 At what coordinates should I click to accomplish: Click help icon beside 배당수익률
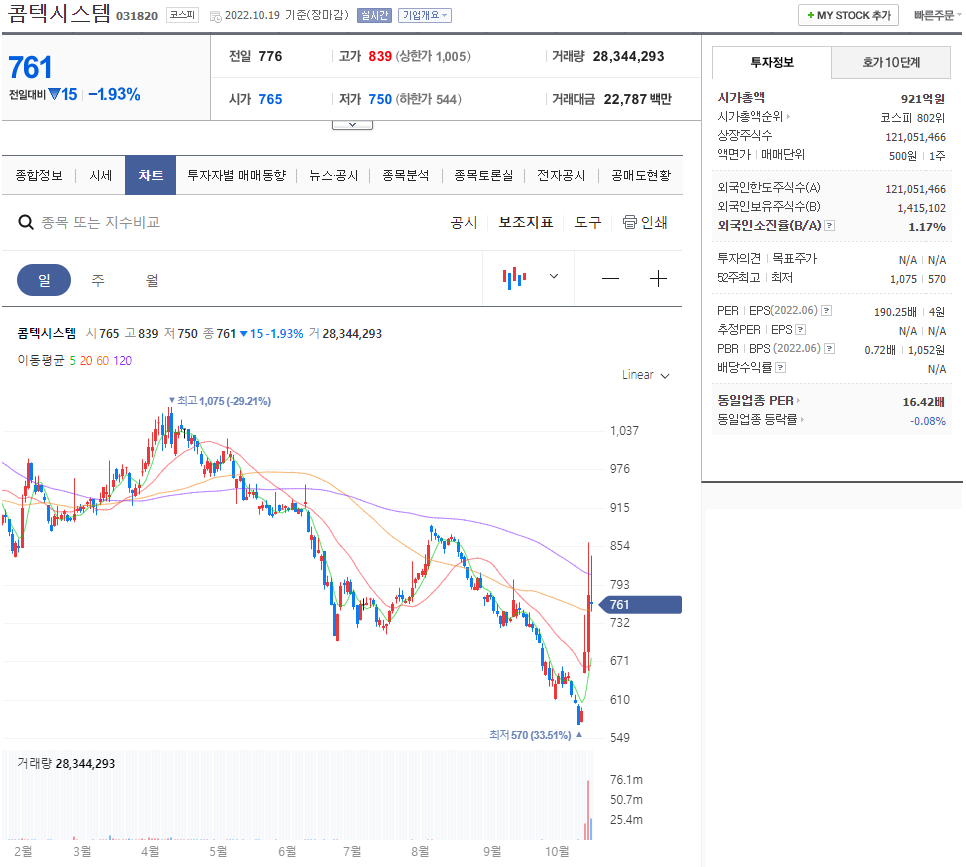781,368
